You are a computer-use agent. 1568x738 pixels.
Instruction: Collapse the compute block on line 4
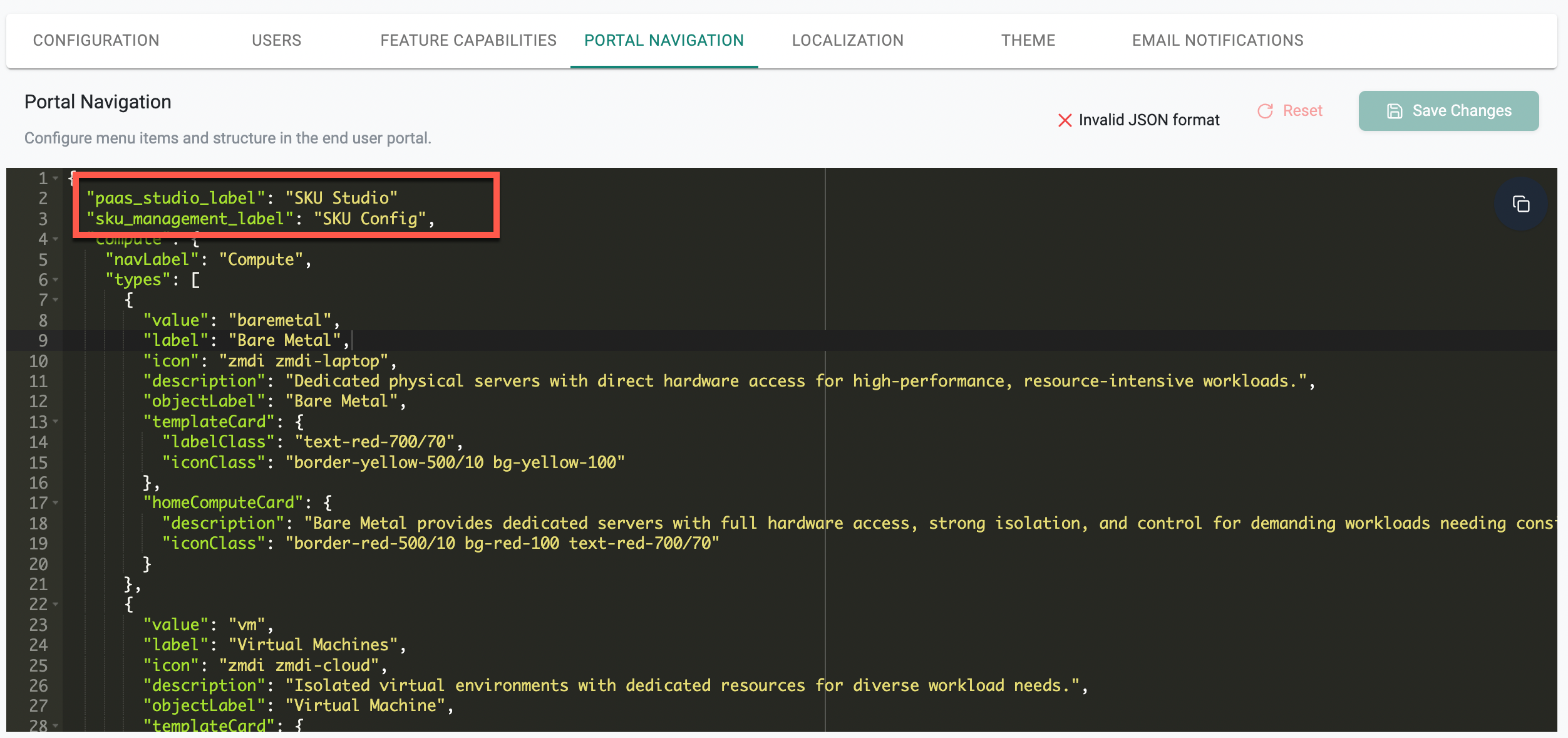pyautogui.click(x=56, y=239)
